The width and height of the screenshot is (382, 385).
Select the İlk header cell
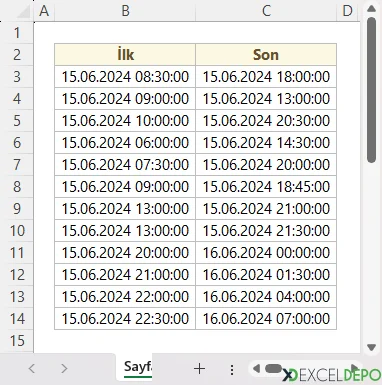point(125,54)
